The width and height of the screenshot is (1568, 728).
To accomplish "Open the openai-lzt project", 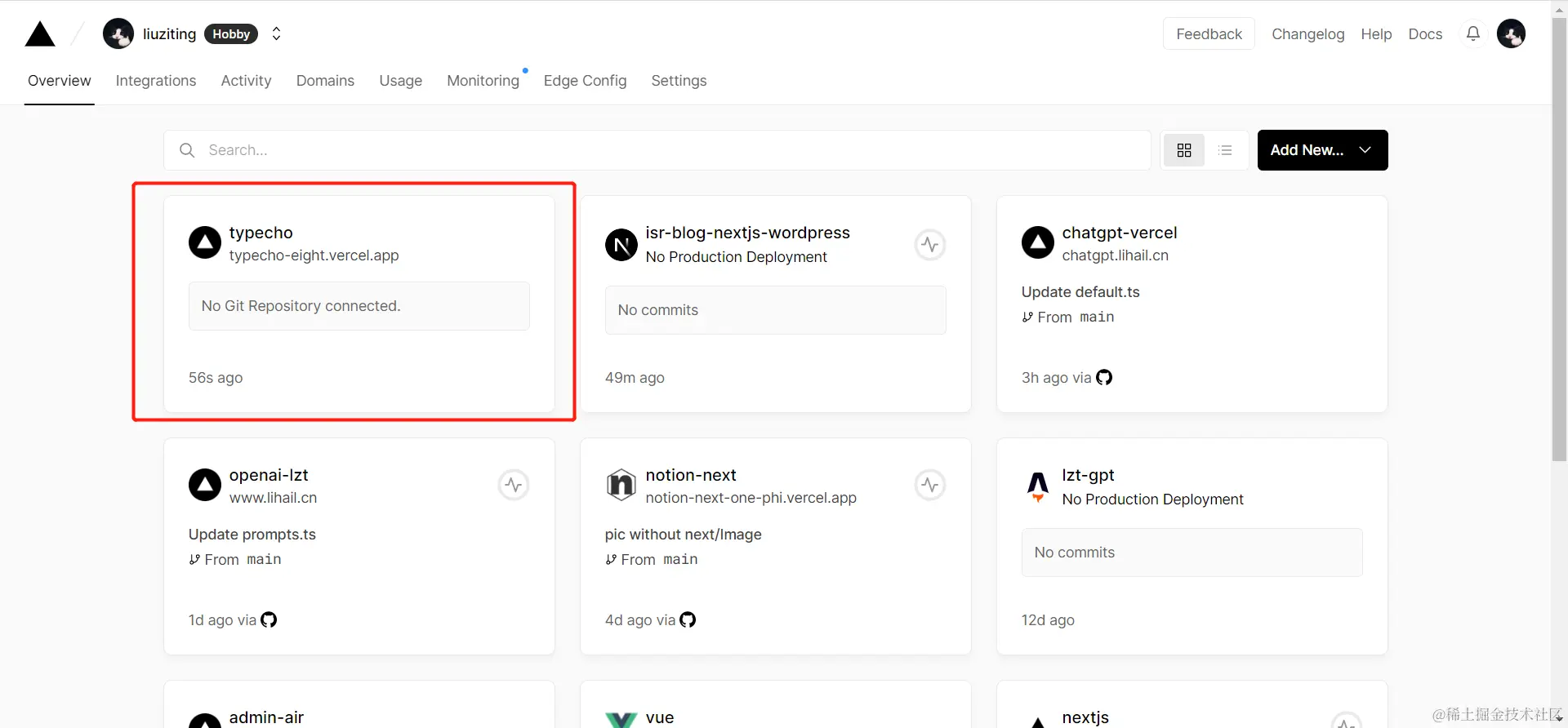I will [x=269, y=475].
